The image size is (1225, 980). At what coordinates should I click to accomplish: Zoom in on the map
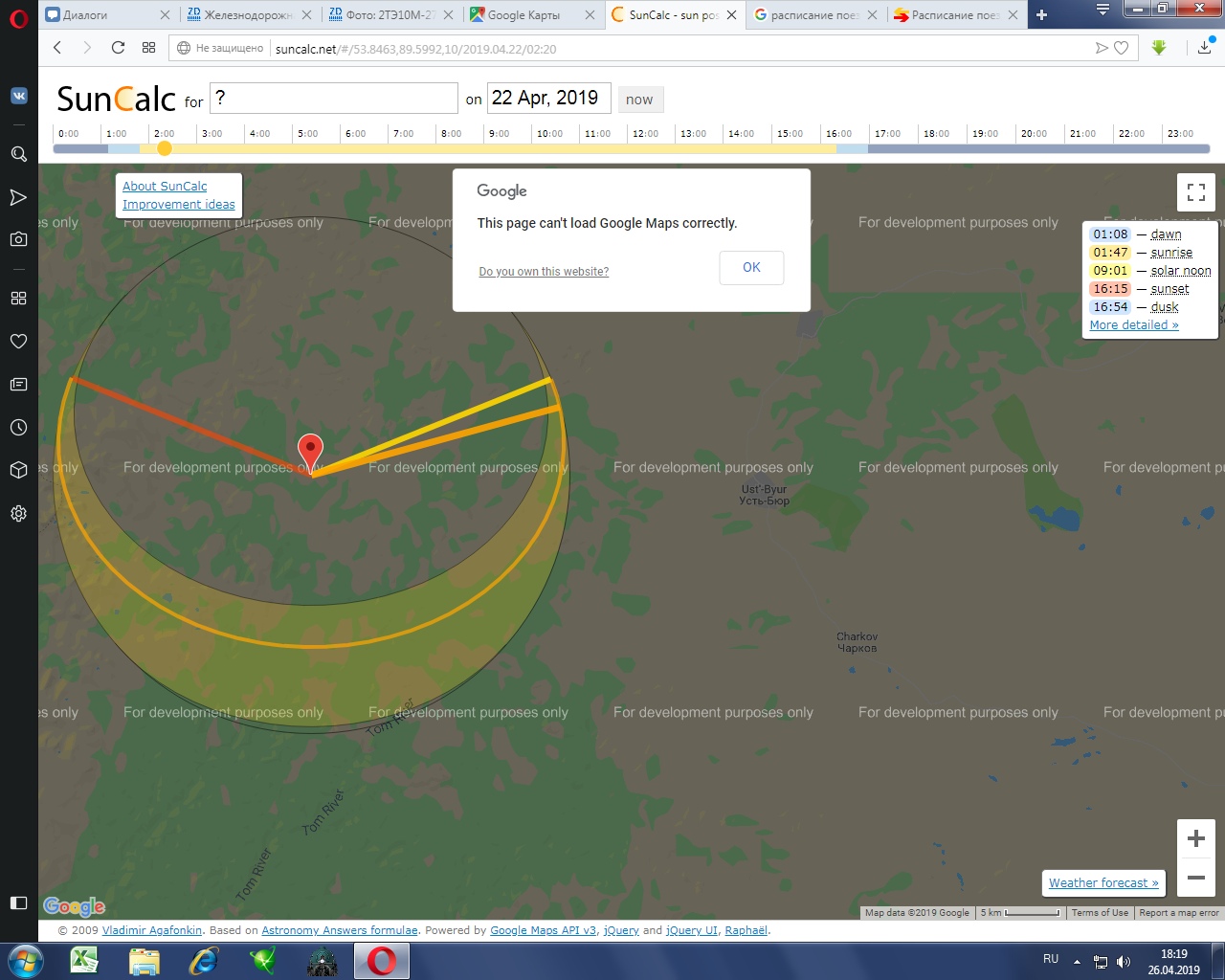pos(1195,839)
